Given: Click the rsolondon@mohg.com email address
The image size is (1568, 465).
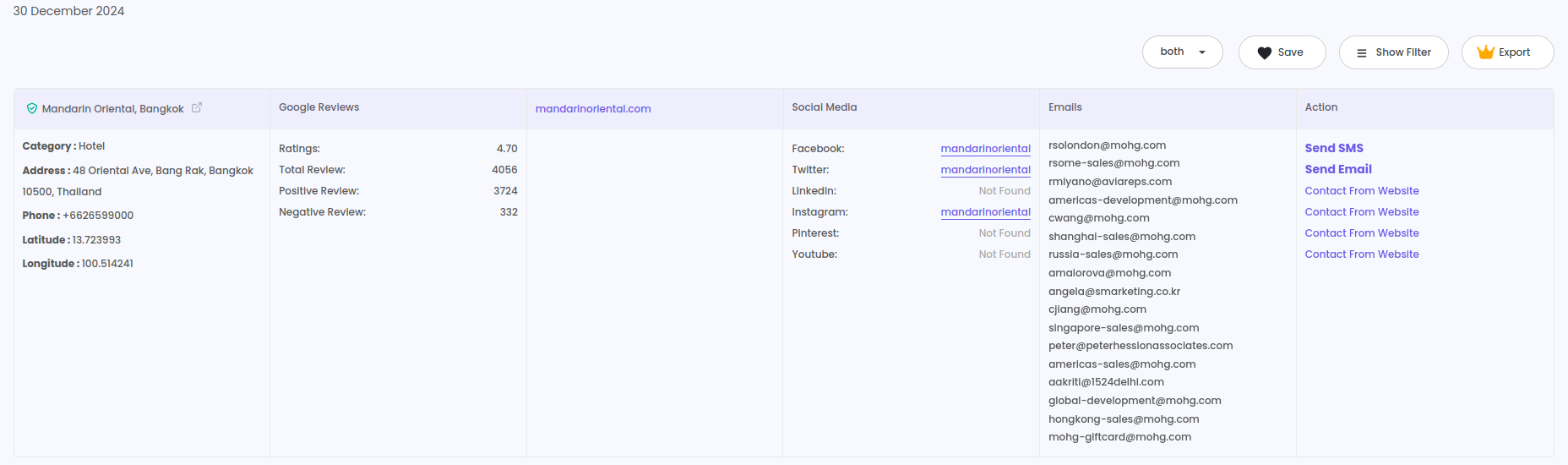Looking at the screenshot, I should [1107, 145].
